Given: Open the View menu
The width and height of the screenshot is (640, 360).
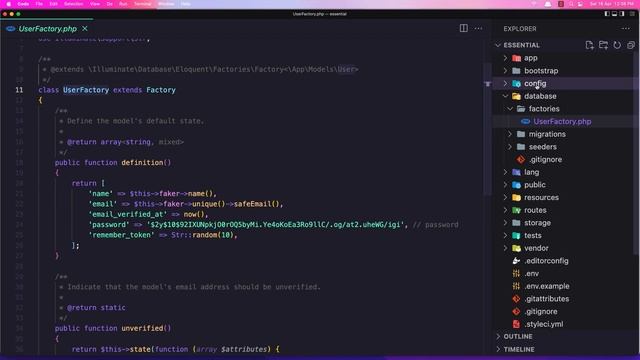Looking at the screenshot, I should tap(95, 4).
